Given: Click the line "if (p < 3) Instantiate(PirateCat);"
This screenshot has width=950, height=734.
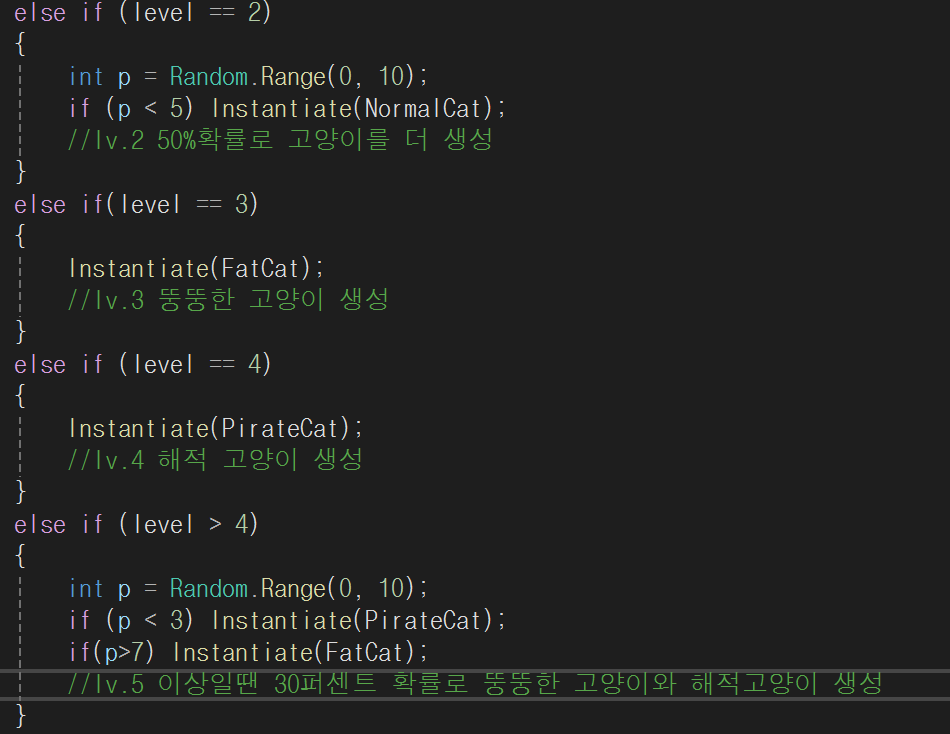Looking at the screenshot, I should (x=287, y=620).
